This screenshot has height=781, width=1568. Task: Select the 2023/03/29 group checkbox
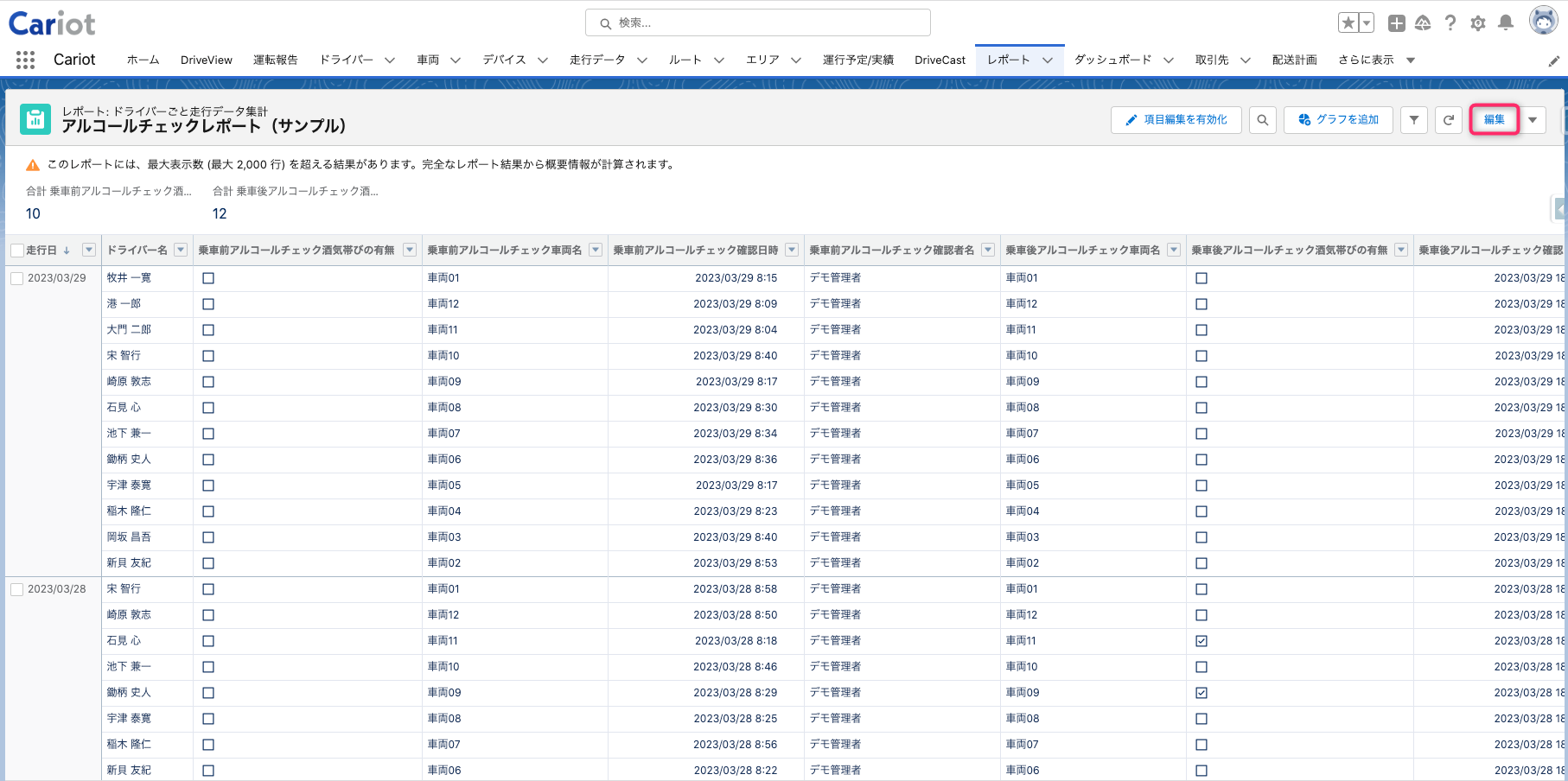(16, 278)
